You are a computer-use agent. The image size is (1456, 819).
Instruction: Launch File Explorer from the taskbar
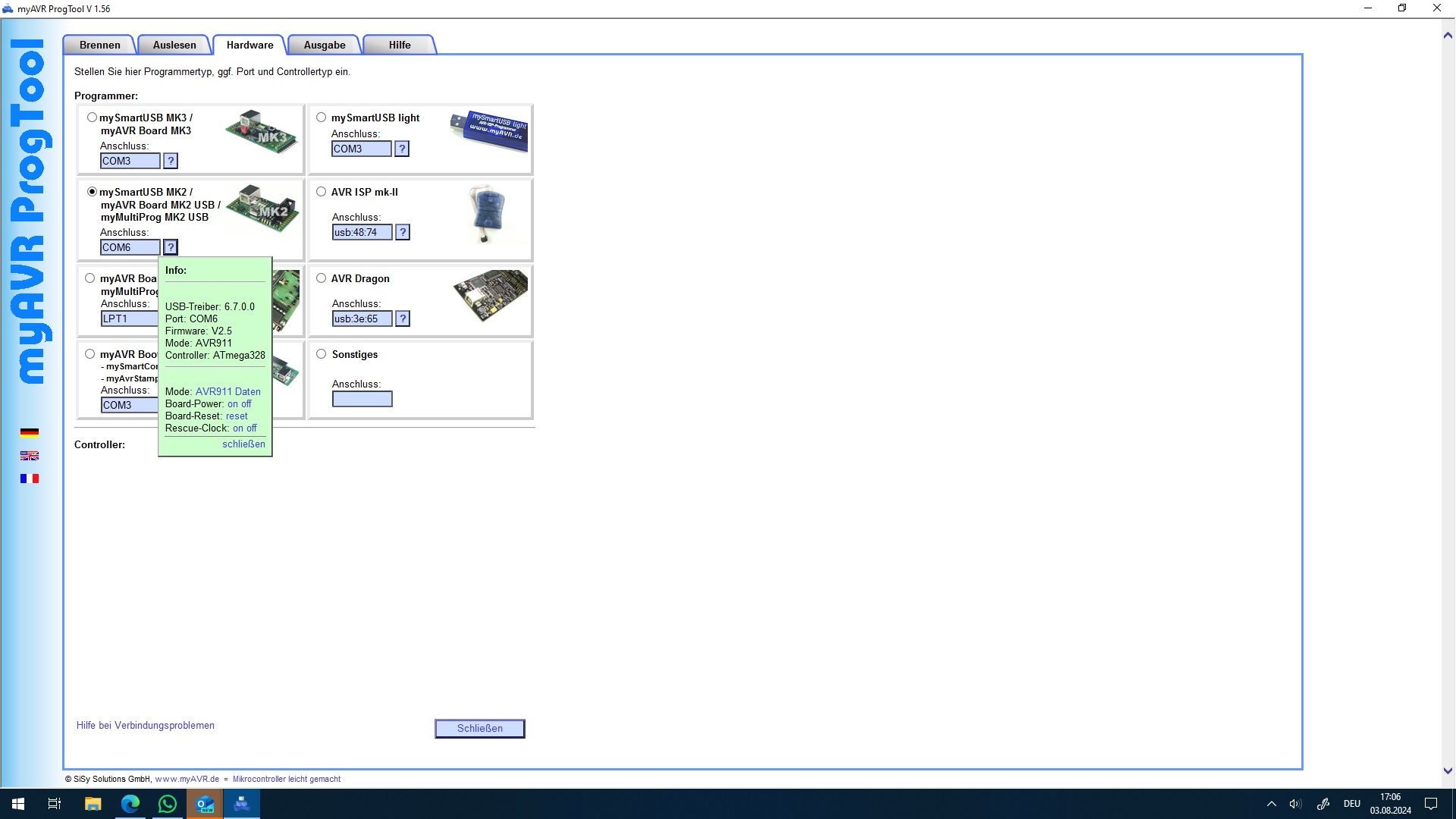click(x=93, y=804)
